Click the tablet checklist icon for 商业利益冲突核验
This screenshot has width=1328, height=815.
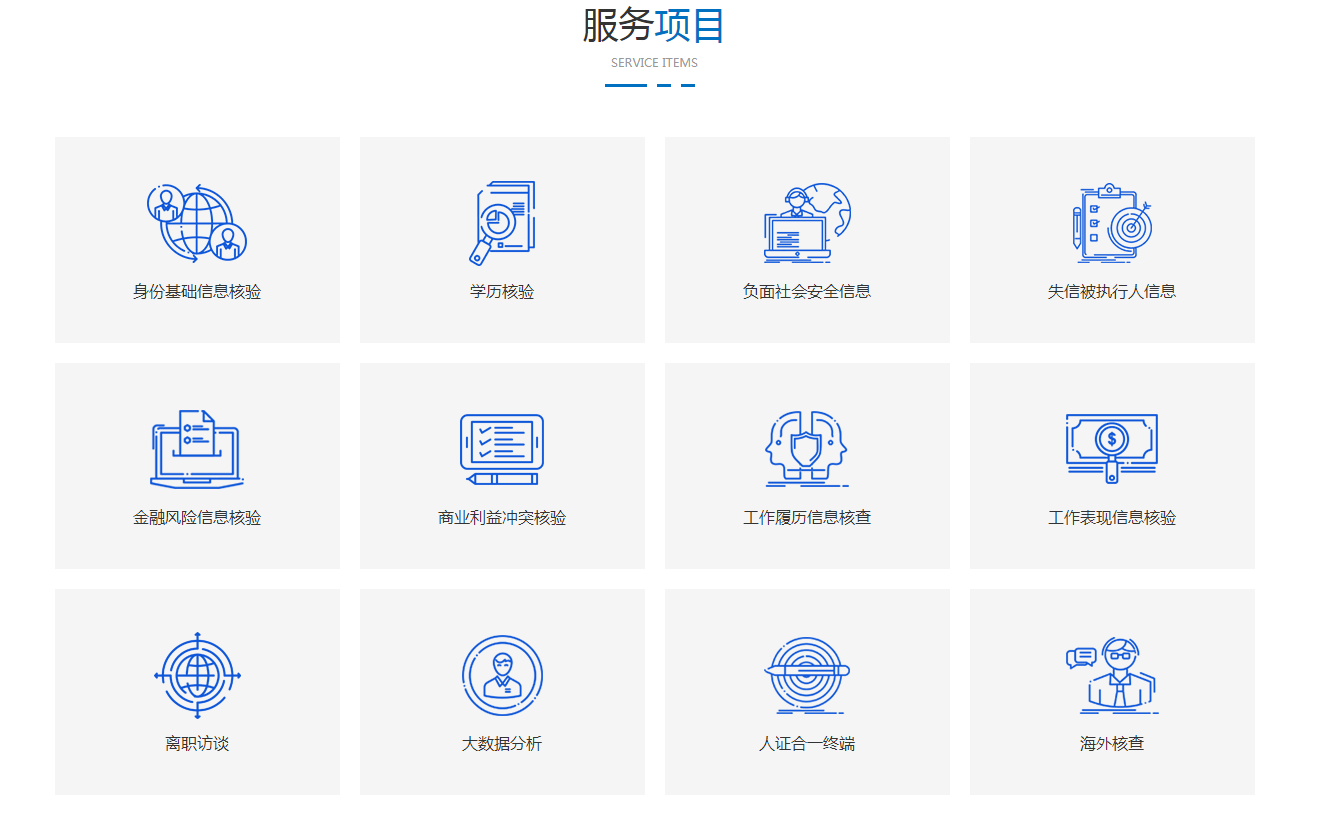pyautogui.click(x=502, y=449)
